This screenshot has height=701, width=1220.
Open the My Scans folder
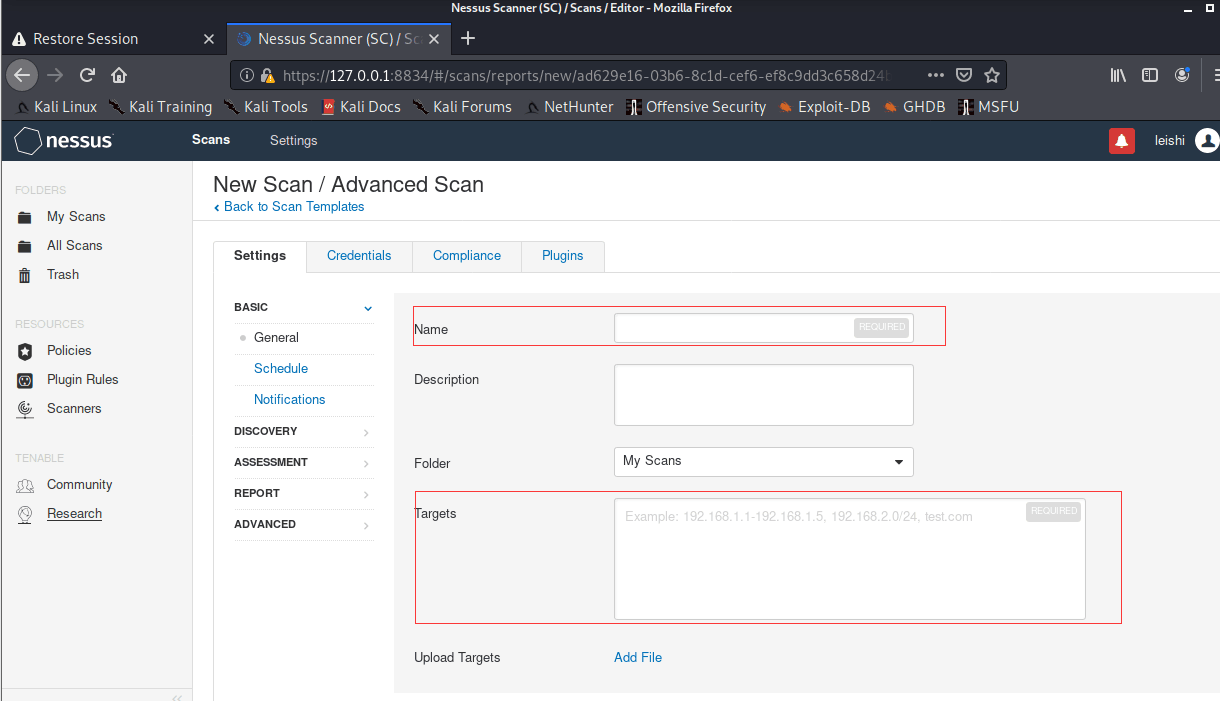point(76,216)
